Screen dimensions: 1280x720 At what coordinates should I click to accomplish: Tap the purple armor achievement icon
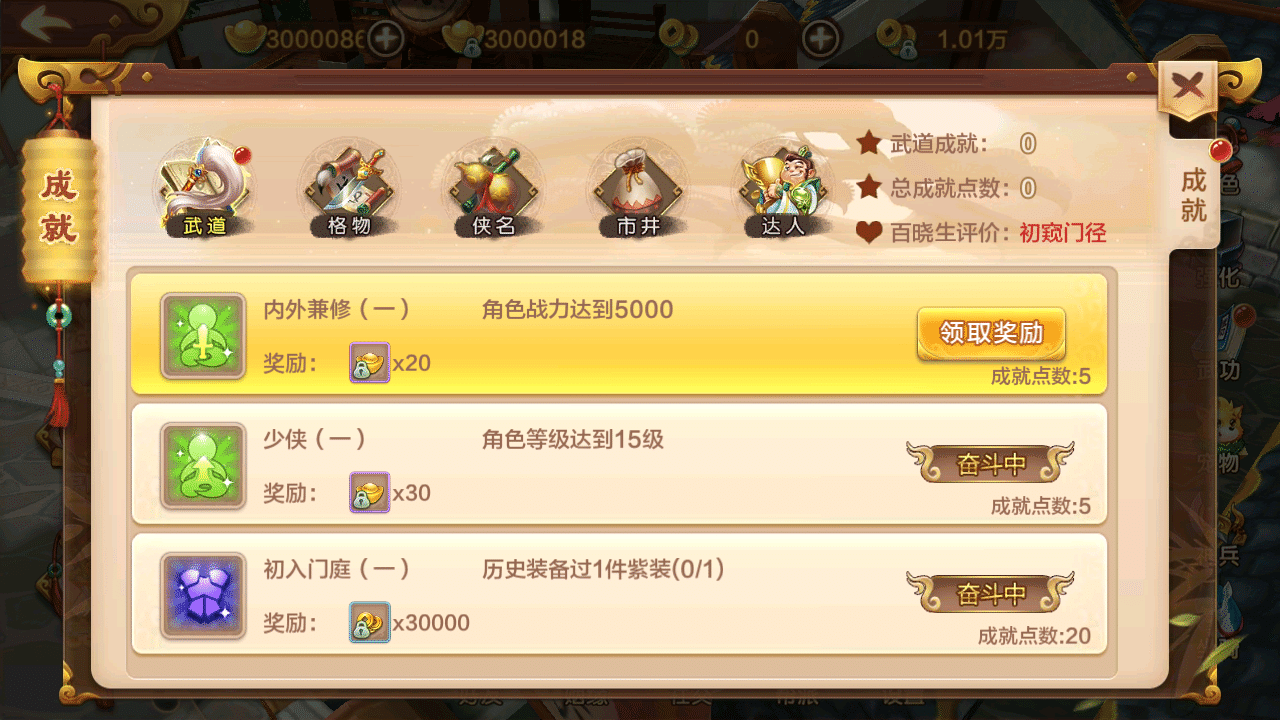point(204,596)
